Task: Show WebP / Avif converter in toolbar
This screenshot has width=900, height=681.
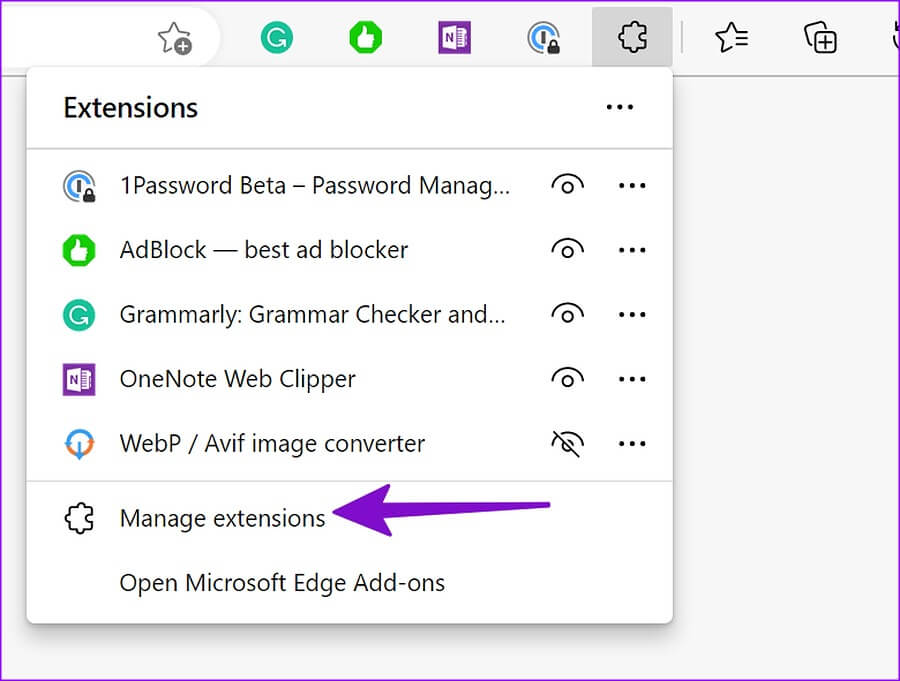Action: pyautogui.click(x=568, y=443)
